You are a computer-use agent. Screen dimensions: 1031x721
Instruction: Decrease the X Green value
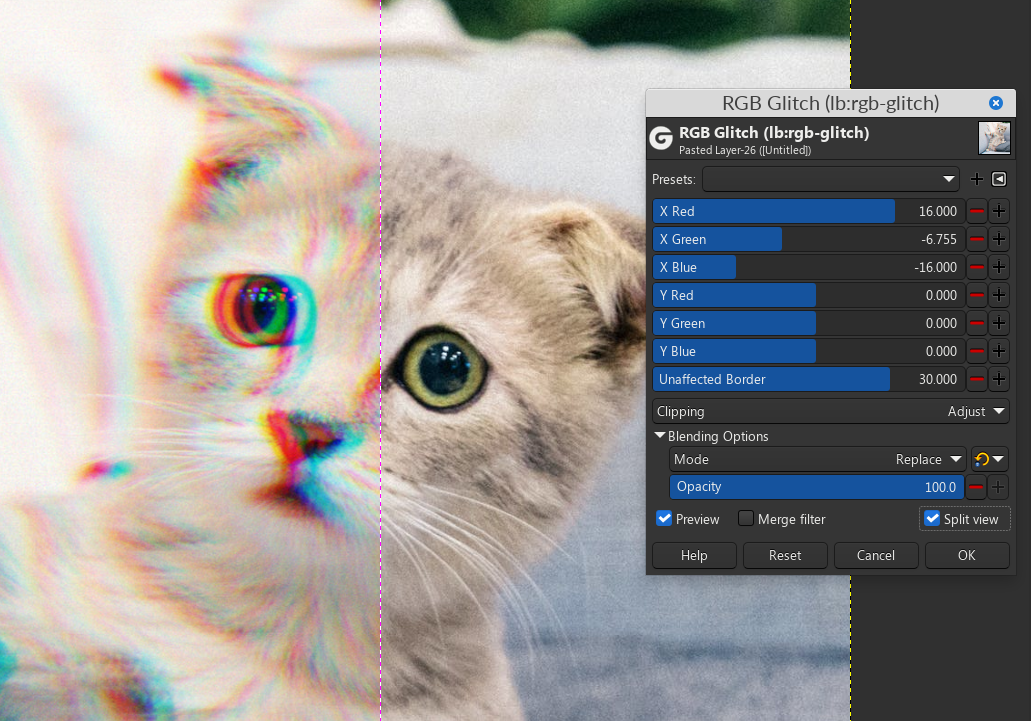[x=976, y=239]
